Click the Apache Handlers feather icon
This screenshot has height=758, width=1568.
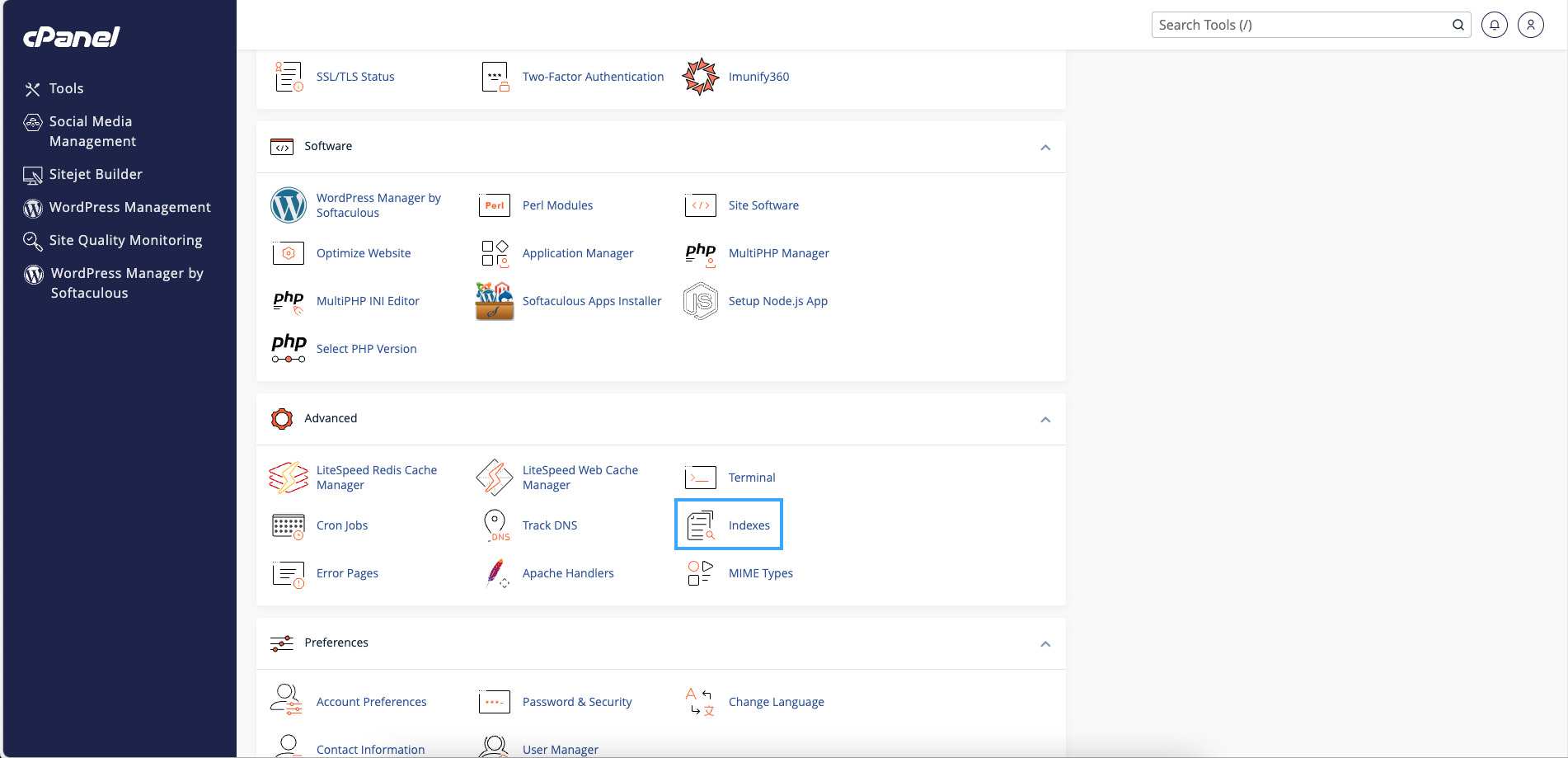tap(493, 573)
